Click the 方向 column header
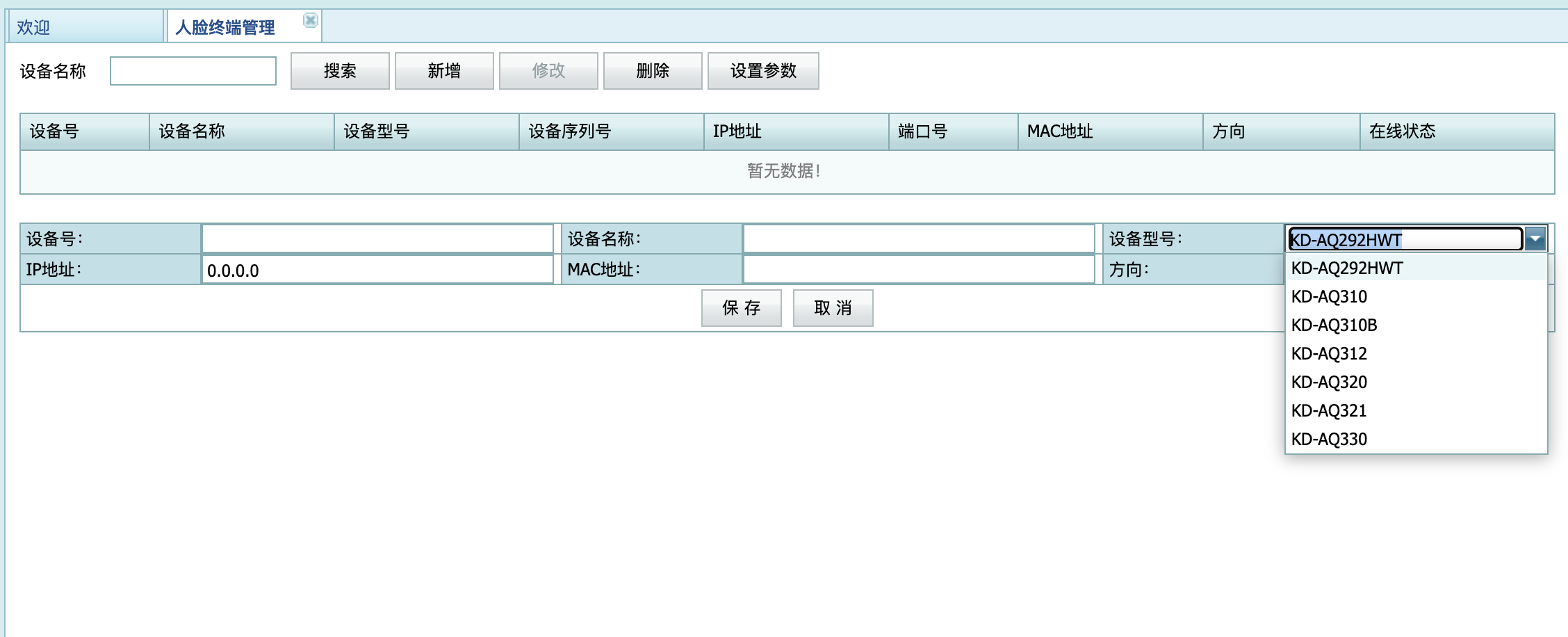Image resolution: width=1568 pixels, height=637 pixels. pos(1282,131)
